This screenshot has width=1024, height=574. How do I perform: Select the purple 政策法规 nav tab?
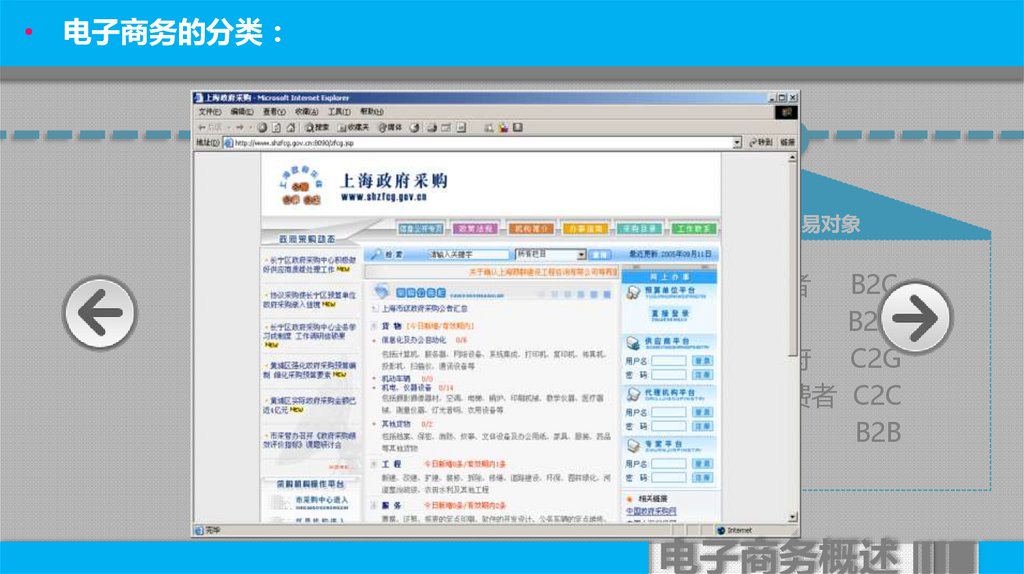475,229
